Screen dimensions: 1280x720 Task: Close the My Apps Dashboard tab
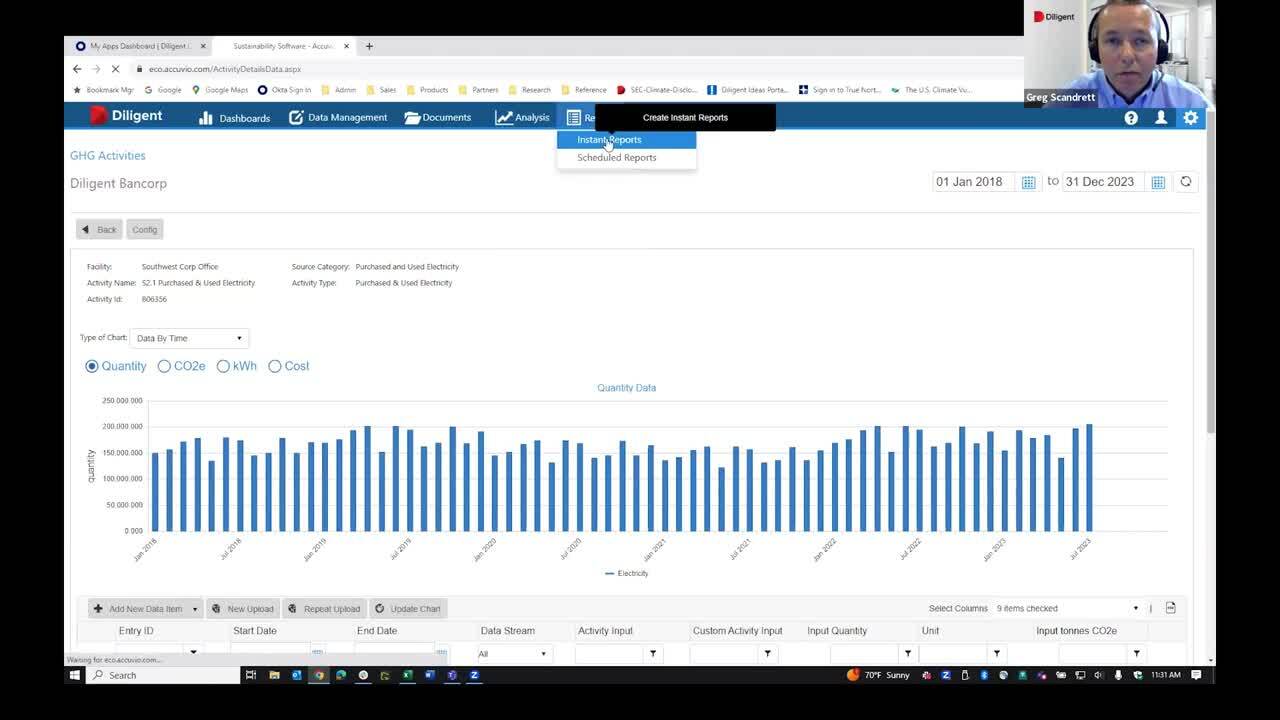tap(203, 46)
